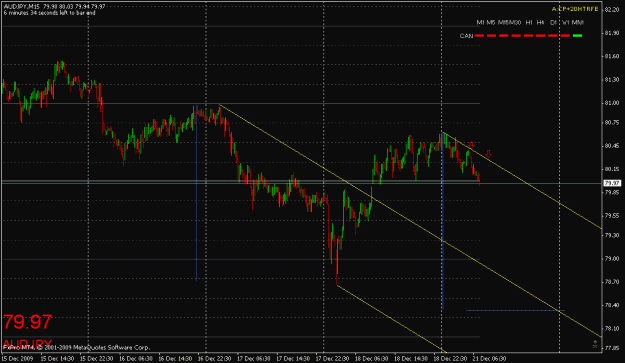The image size is (625, 363).
Task: Click the red CAN bar under M1
Action: (x=479, y=36)
